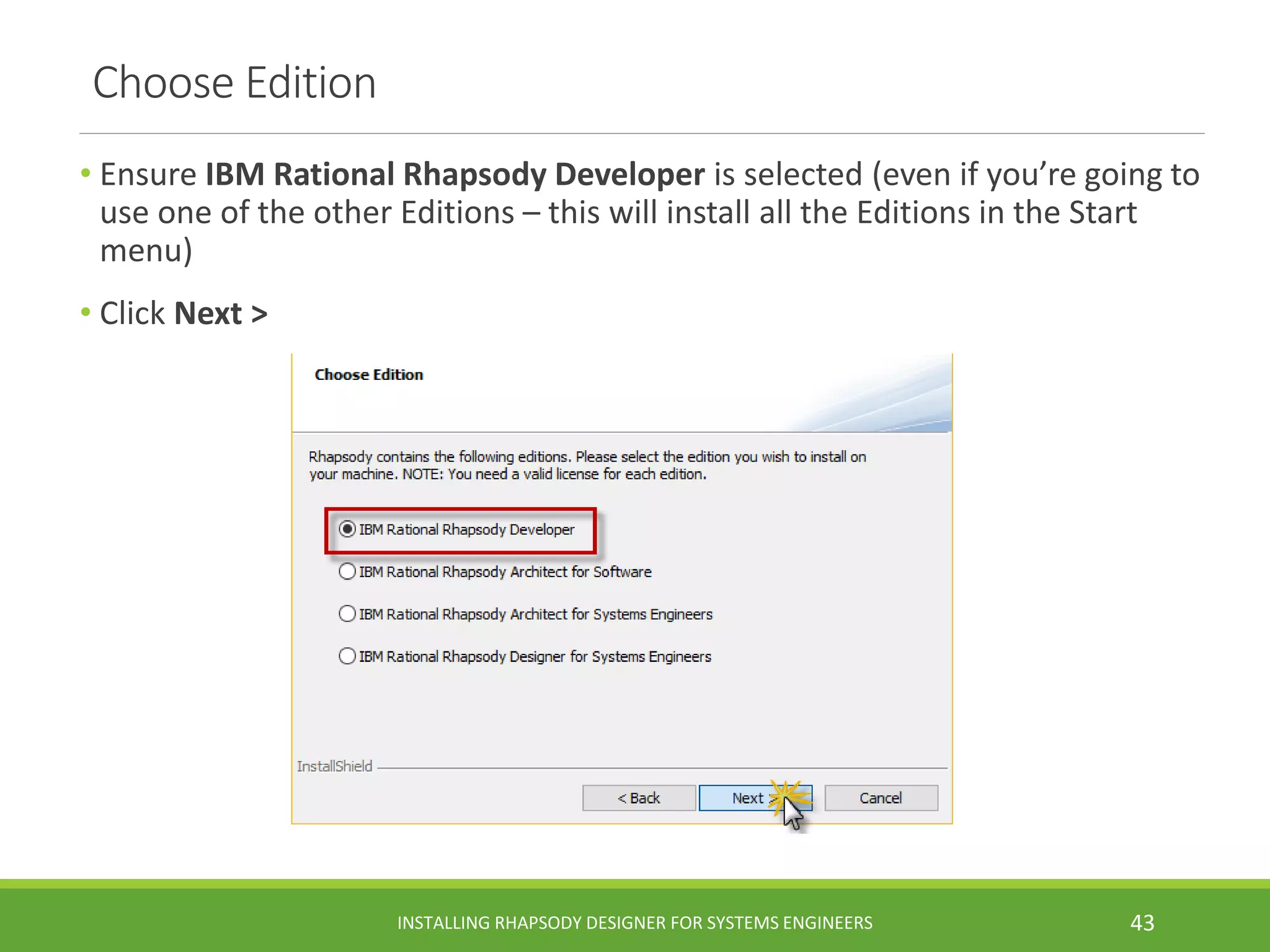This screenshot has height=952, width=1270.
Task: Click the note 'You need a valid license'
Action: (554, 475)
